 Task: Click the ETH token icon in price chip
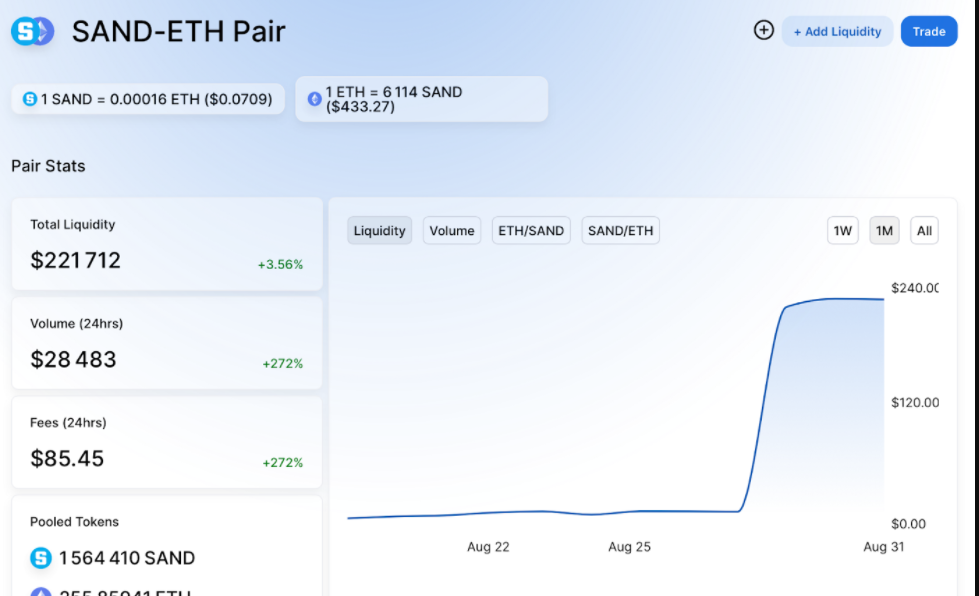tap(315, 99)
